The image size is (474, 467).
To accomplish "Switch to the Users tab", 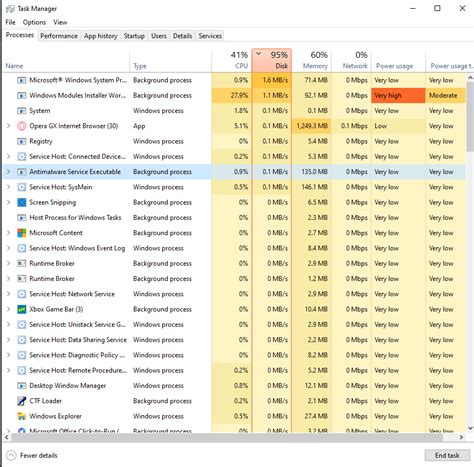I will point(159,36).
